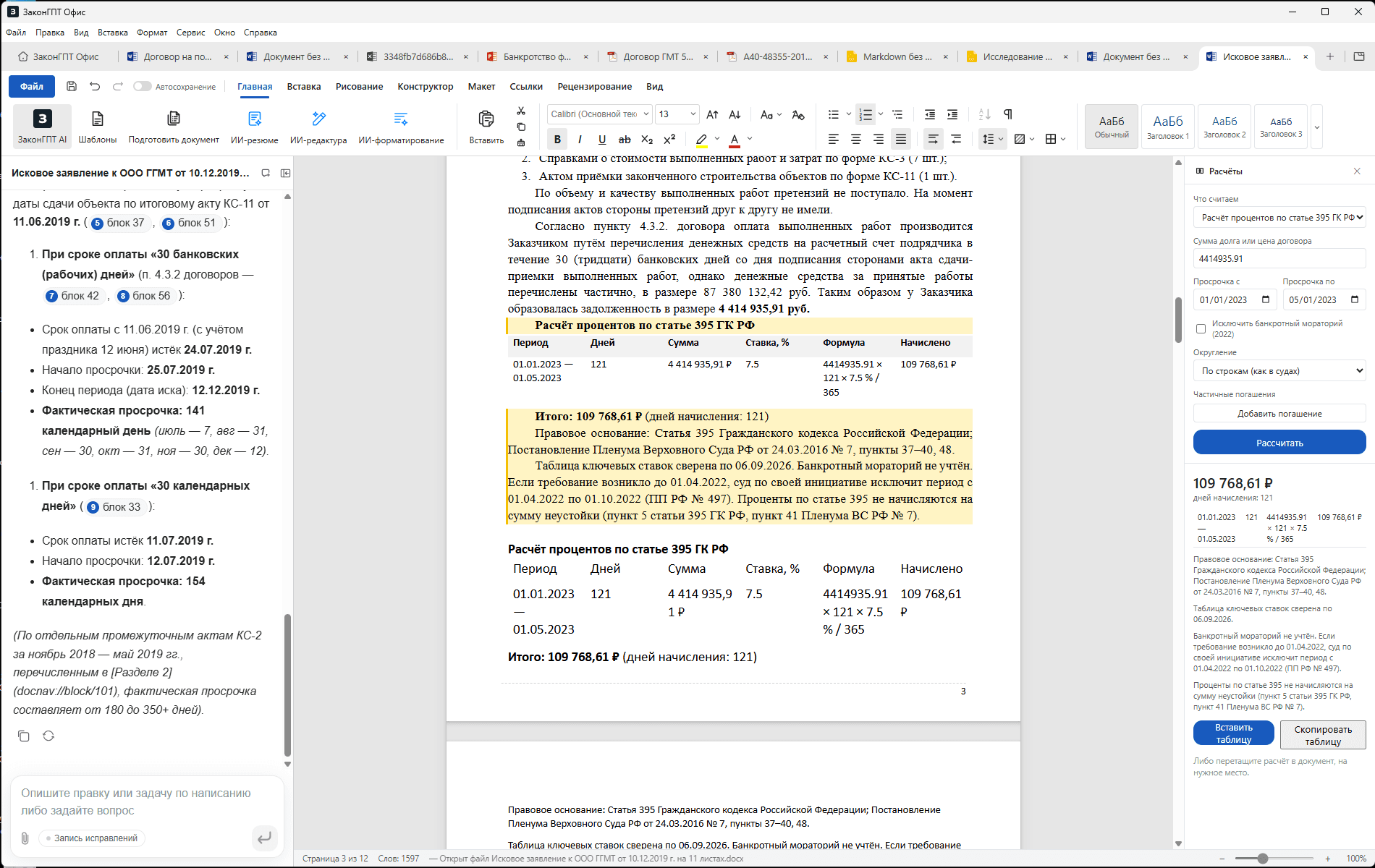Center-align the paragraph text
Viewport: 1375px width, 868px height.
(856, 139)
